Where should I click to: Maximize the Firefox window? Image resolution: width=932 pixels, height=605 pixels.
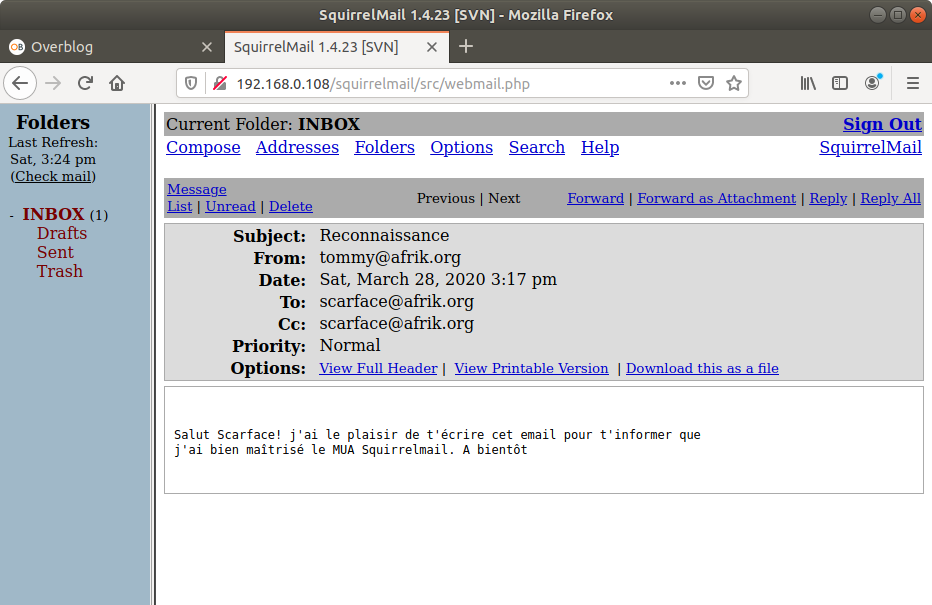pyautogui.click(x=898, y=15)
